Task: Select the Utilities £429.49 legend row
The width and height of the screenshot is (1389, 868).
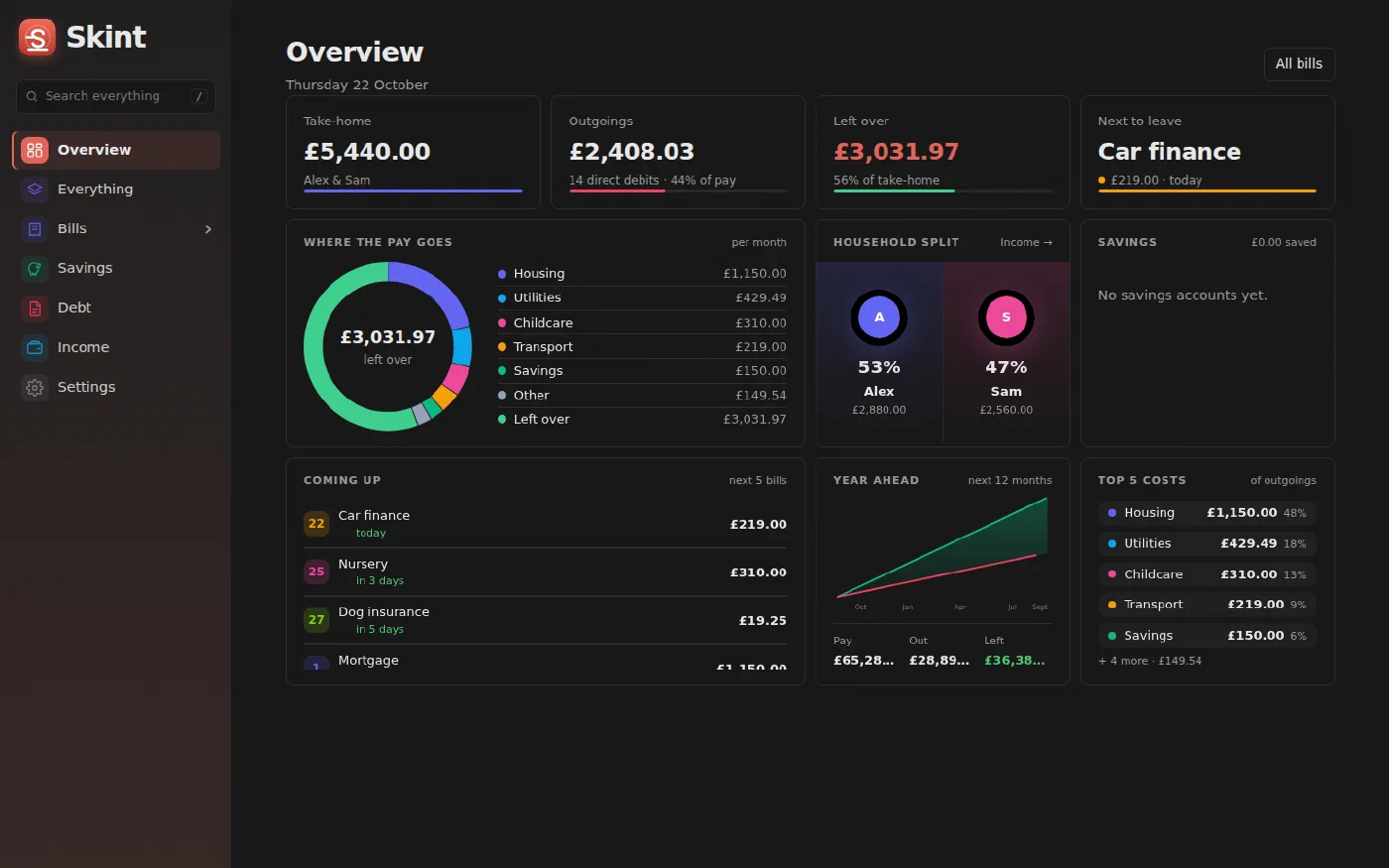Action: 642,298
